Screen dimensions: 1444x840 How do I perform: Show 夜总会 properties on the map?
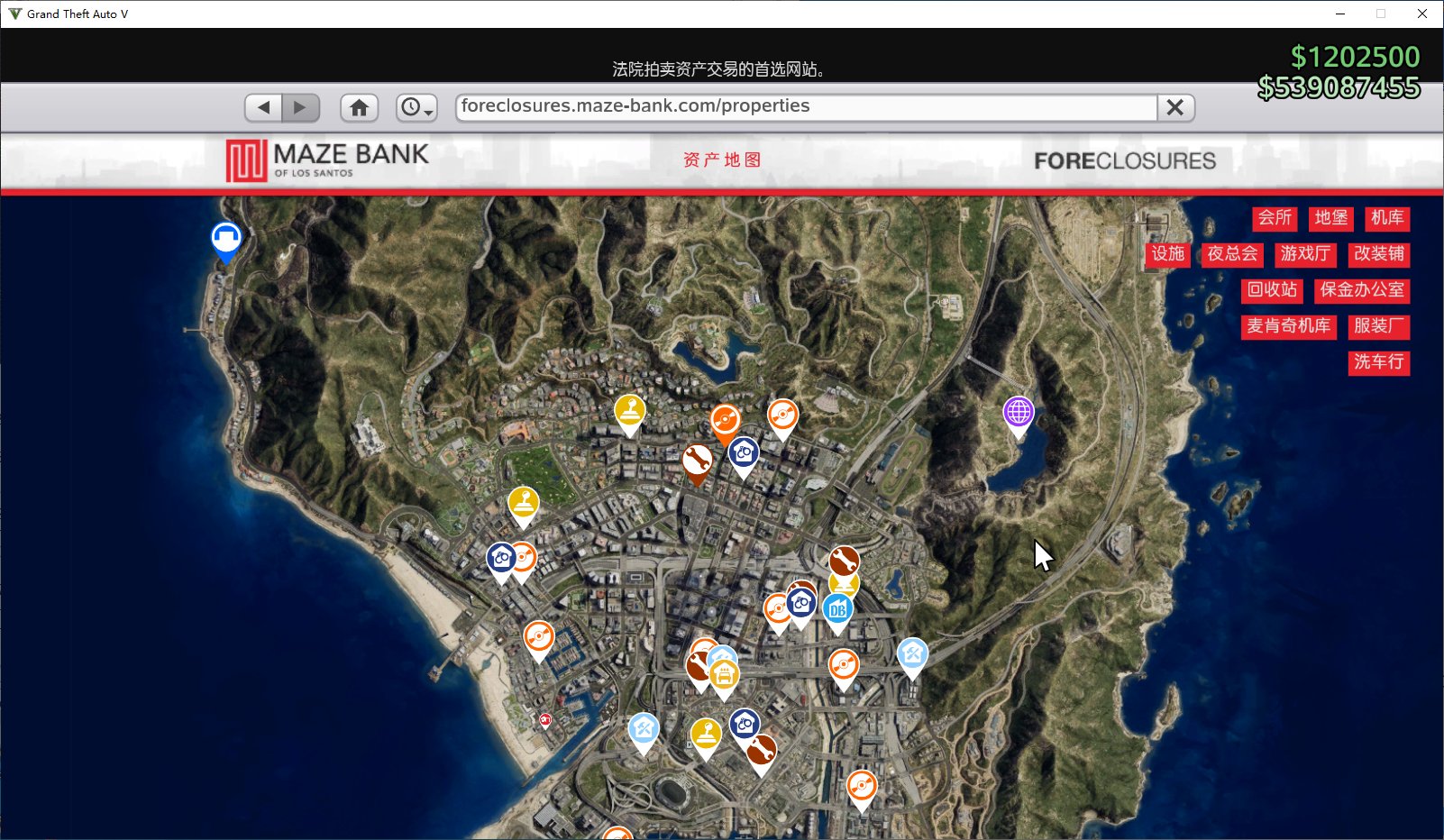click(x=1232, y=254)
